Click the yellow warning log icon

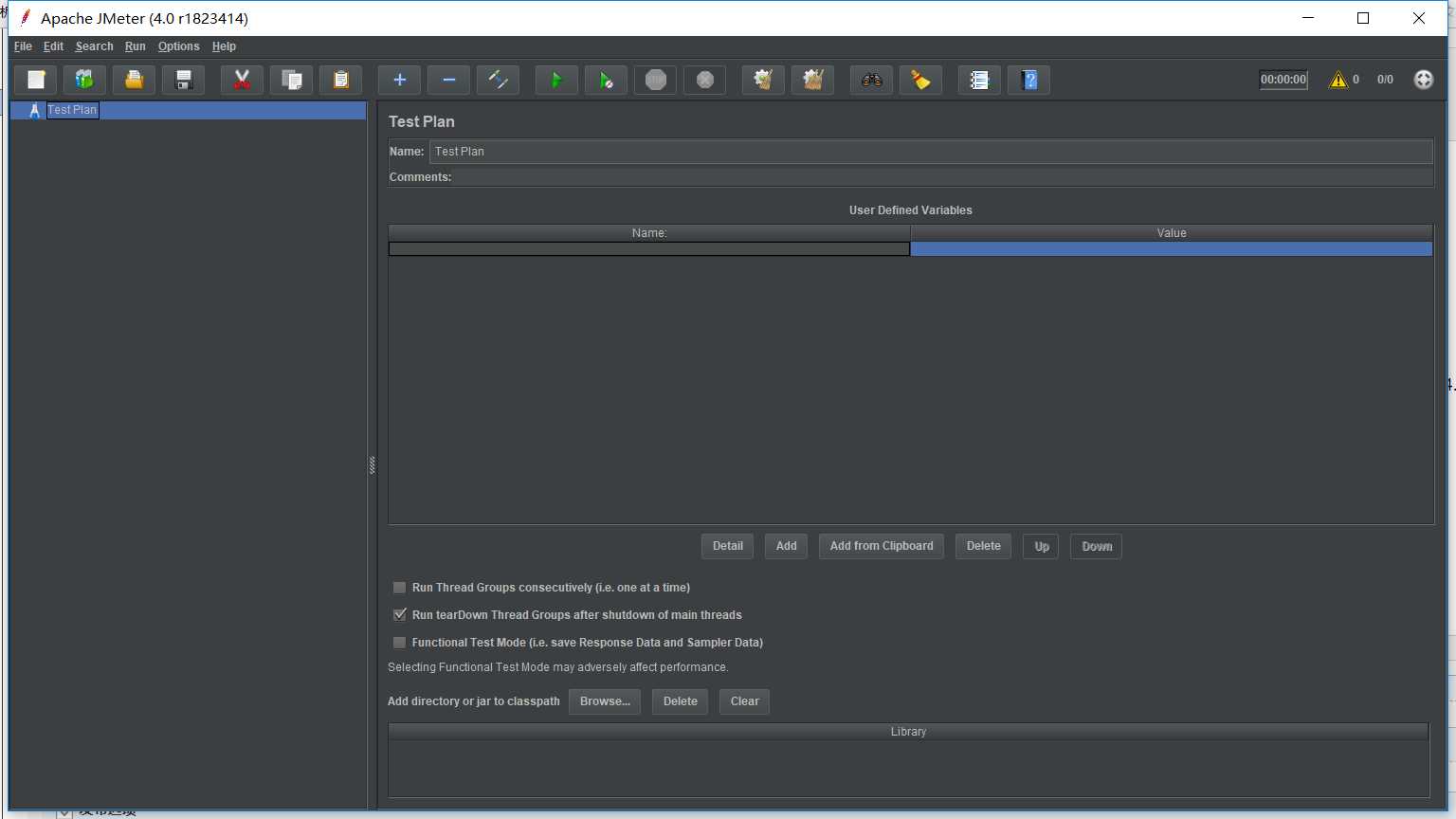(x=1338, y=80)
